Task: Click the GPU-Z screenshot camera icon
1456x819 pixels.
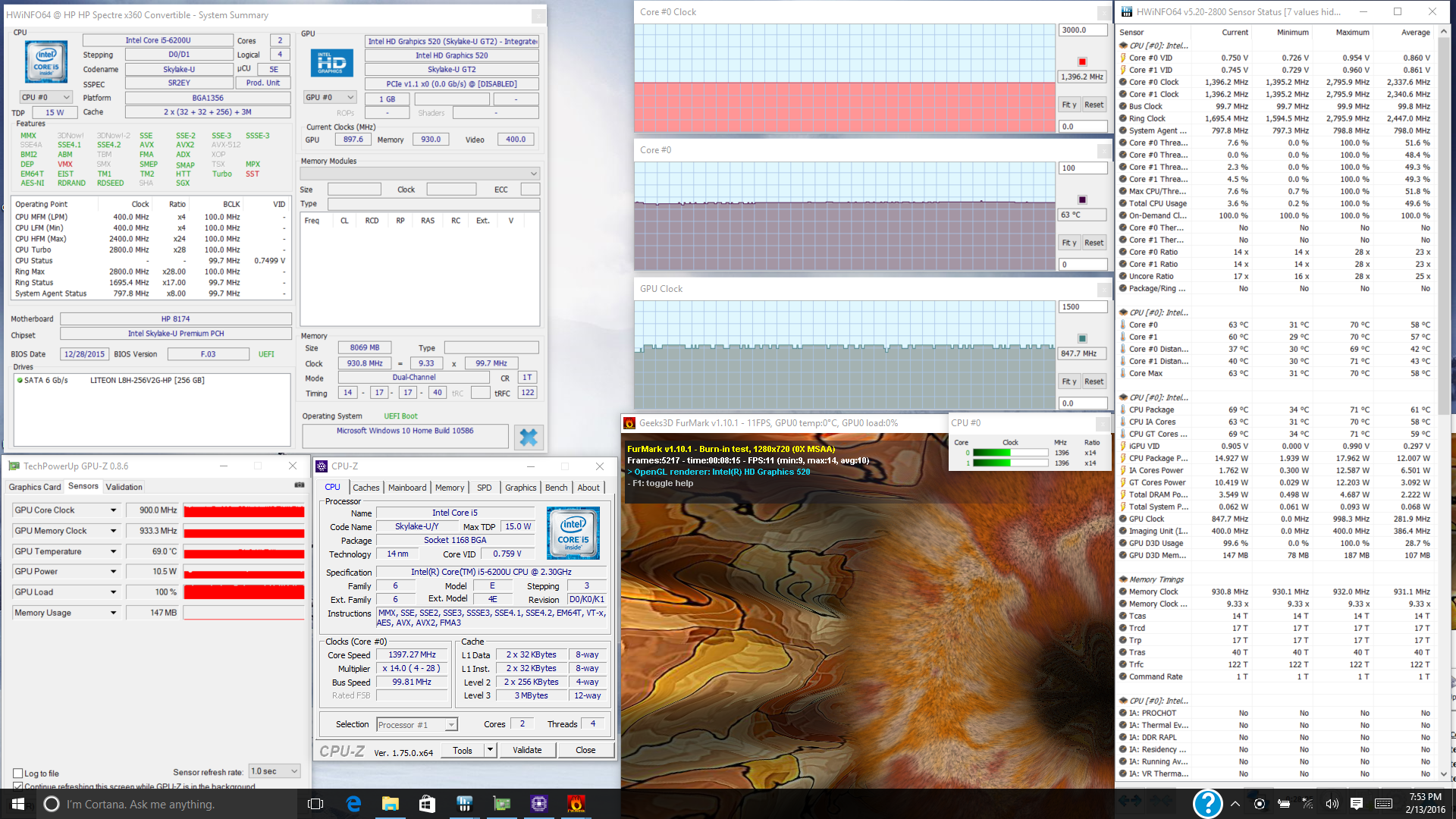Action: (300, 485)
